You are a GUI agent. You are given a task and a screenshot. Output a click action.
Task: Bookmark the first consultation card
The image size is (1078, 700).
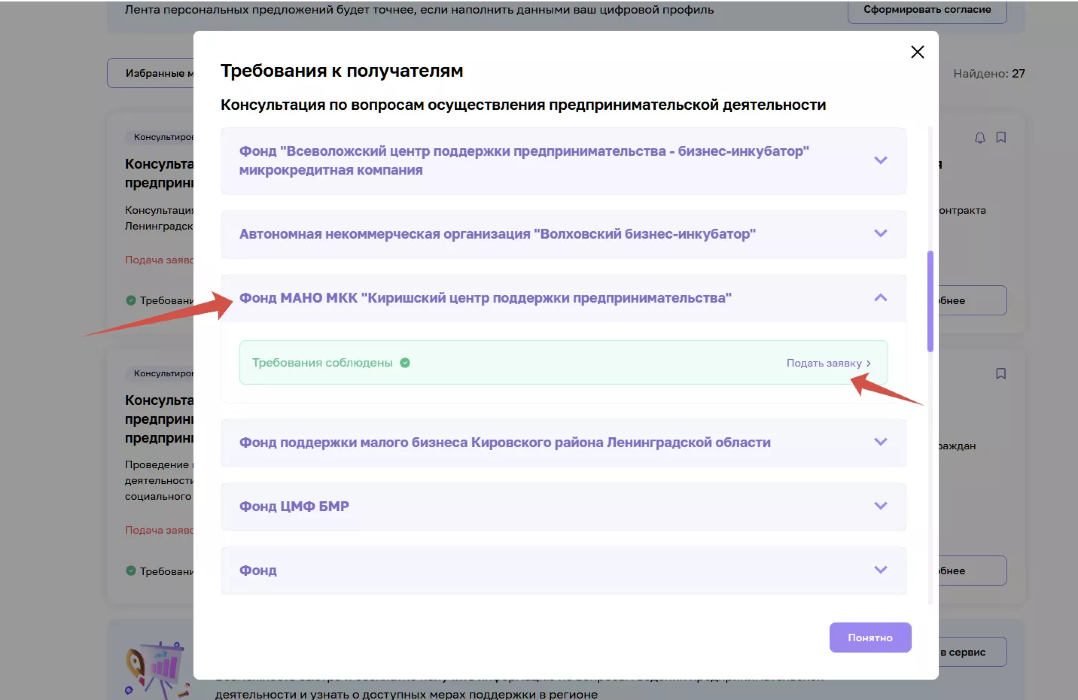(1001, 137)
